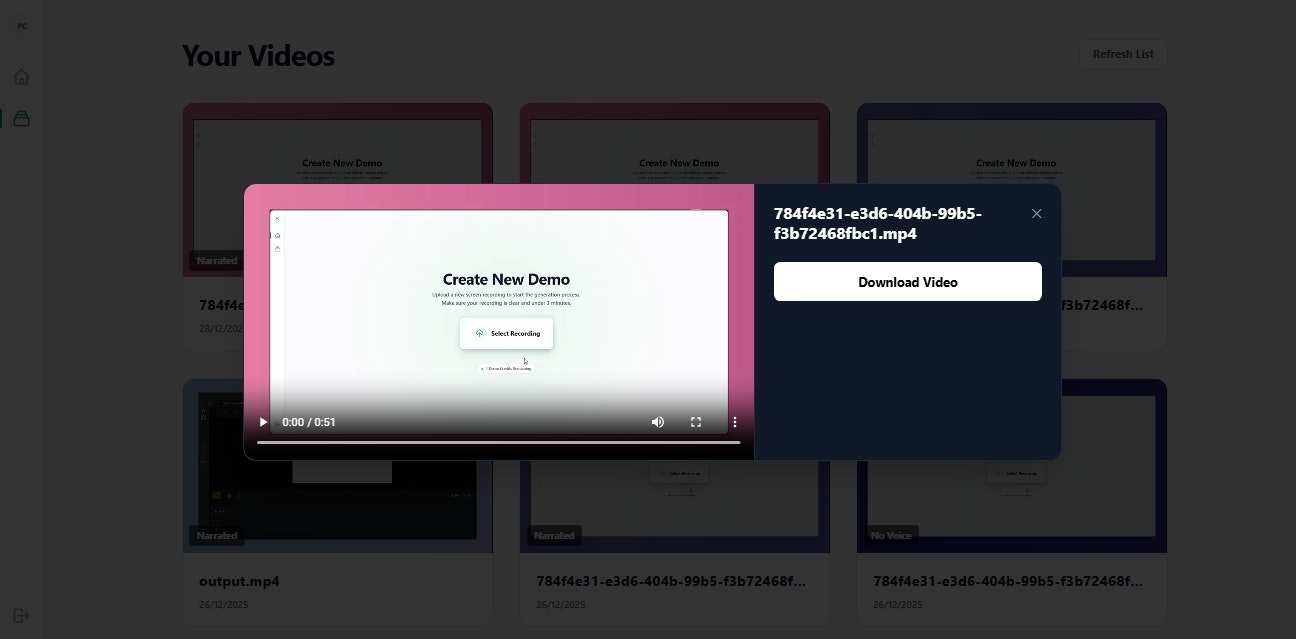
Task: Mute the video with the speaker icon
Action: pyautogui.click(x=658, y=422)
